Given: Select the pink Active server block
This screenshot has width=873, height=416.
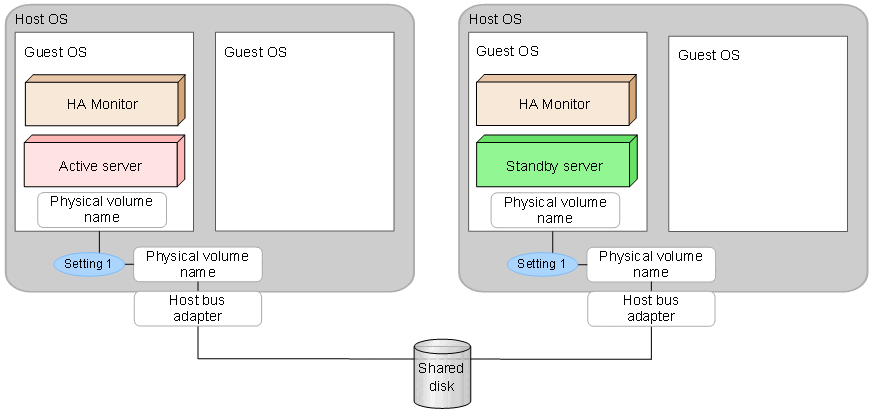Looking at the screenshot, I should click(x=100, y=164).
